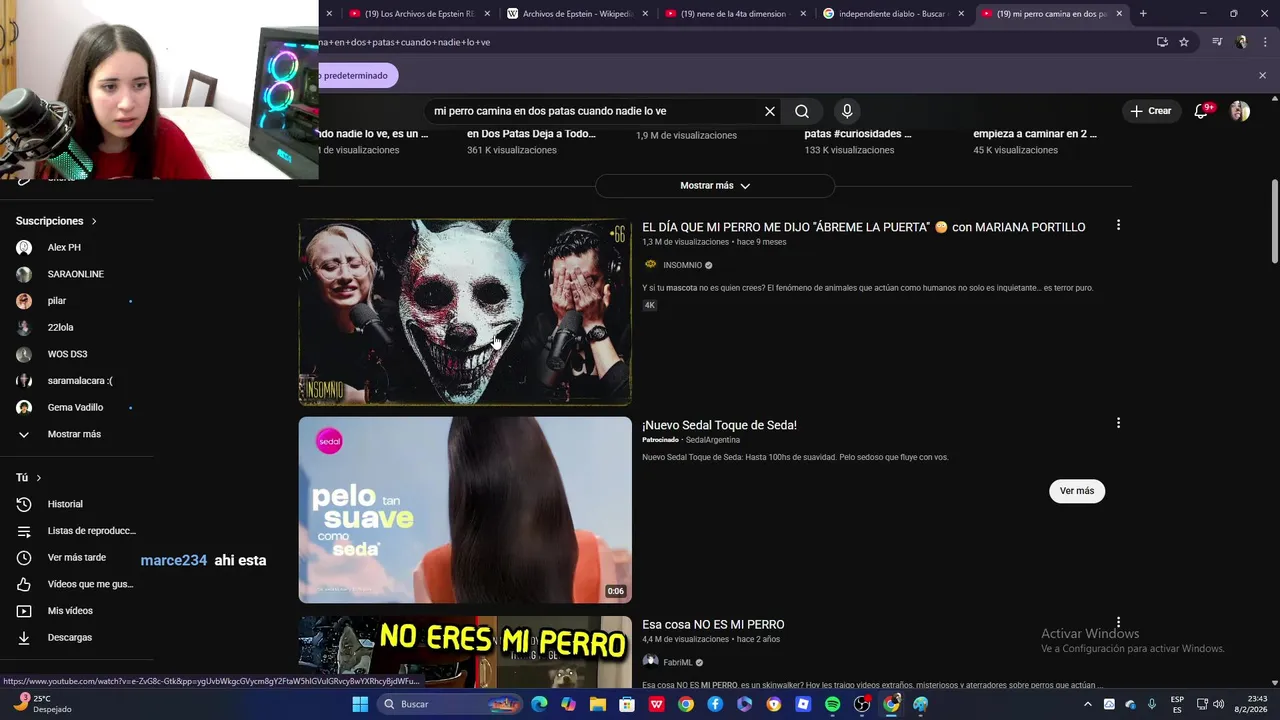The height and width of the screenshot is (720, 1280).
Task: Visit SedalArgentina sponsor link
Action: (x=712, y=440)
